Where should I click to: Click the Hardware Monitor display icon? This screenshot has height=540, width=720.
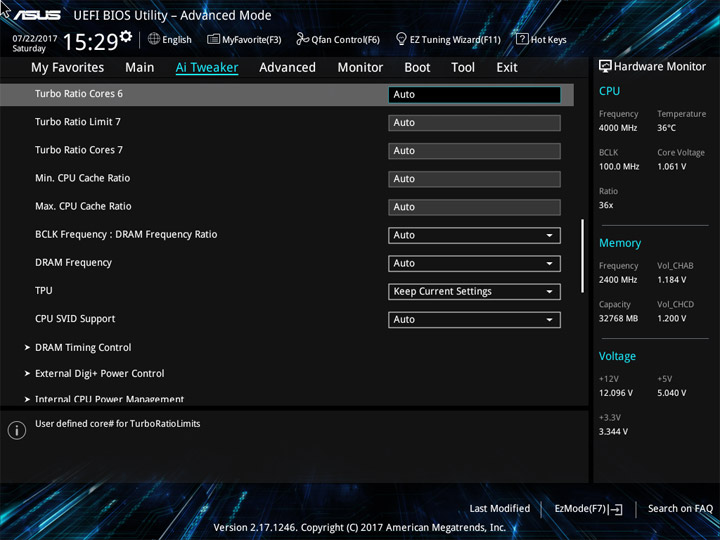[x=605, y=66]
